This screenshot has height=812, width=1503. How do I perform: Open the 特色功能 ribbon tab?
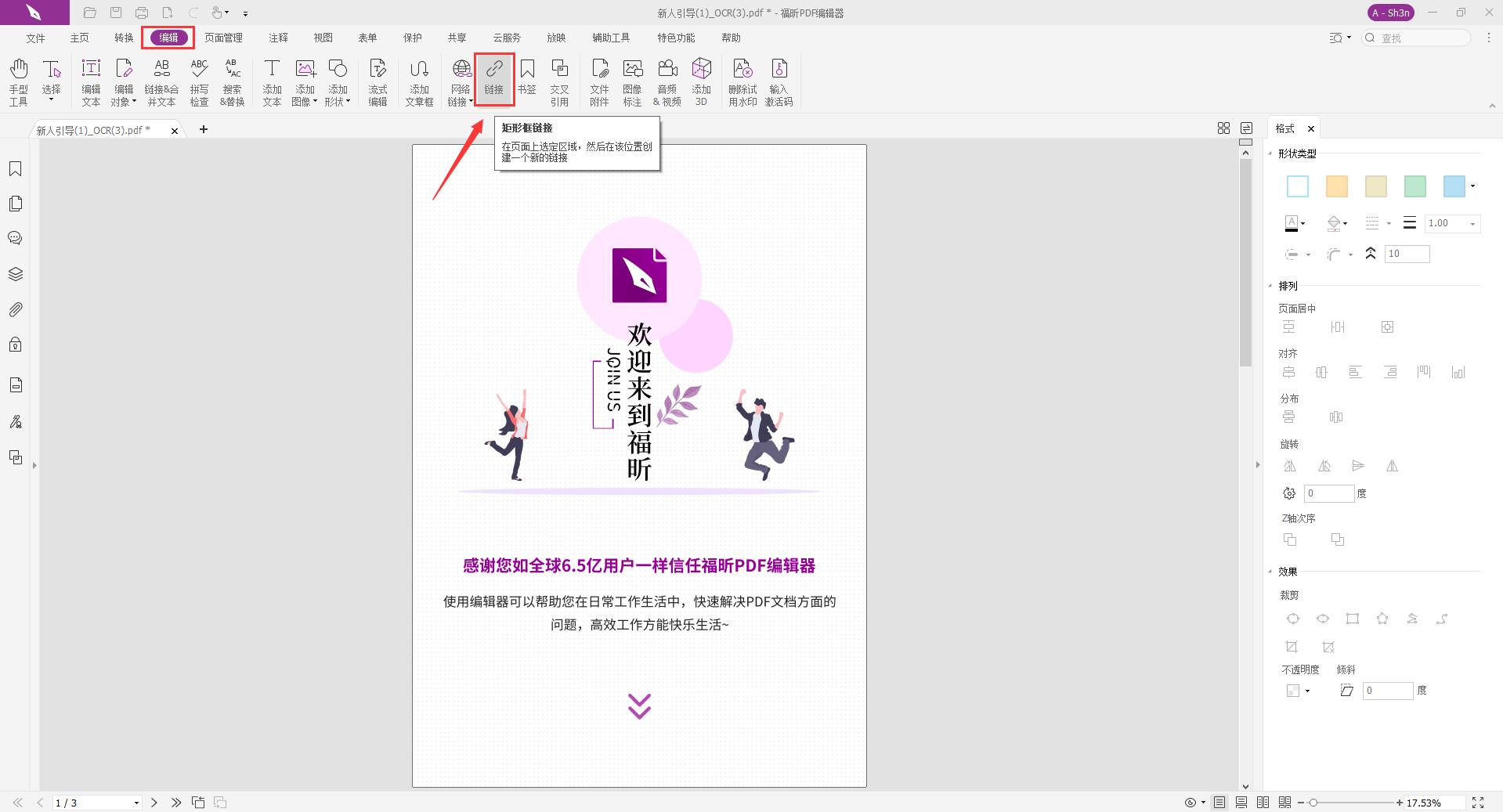pyautogui.click(x=676, y=38)
